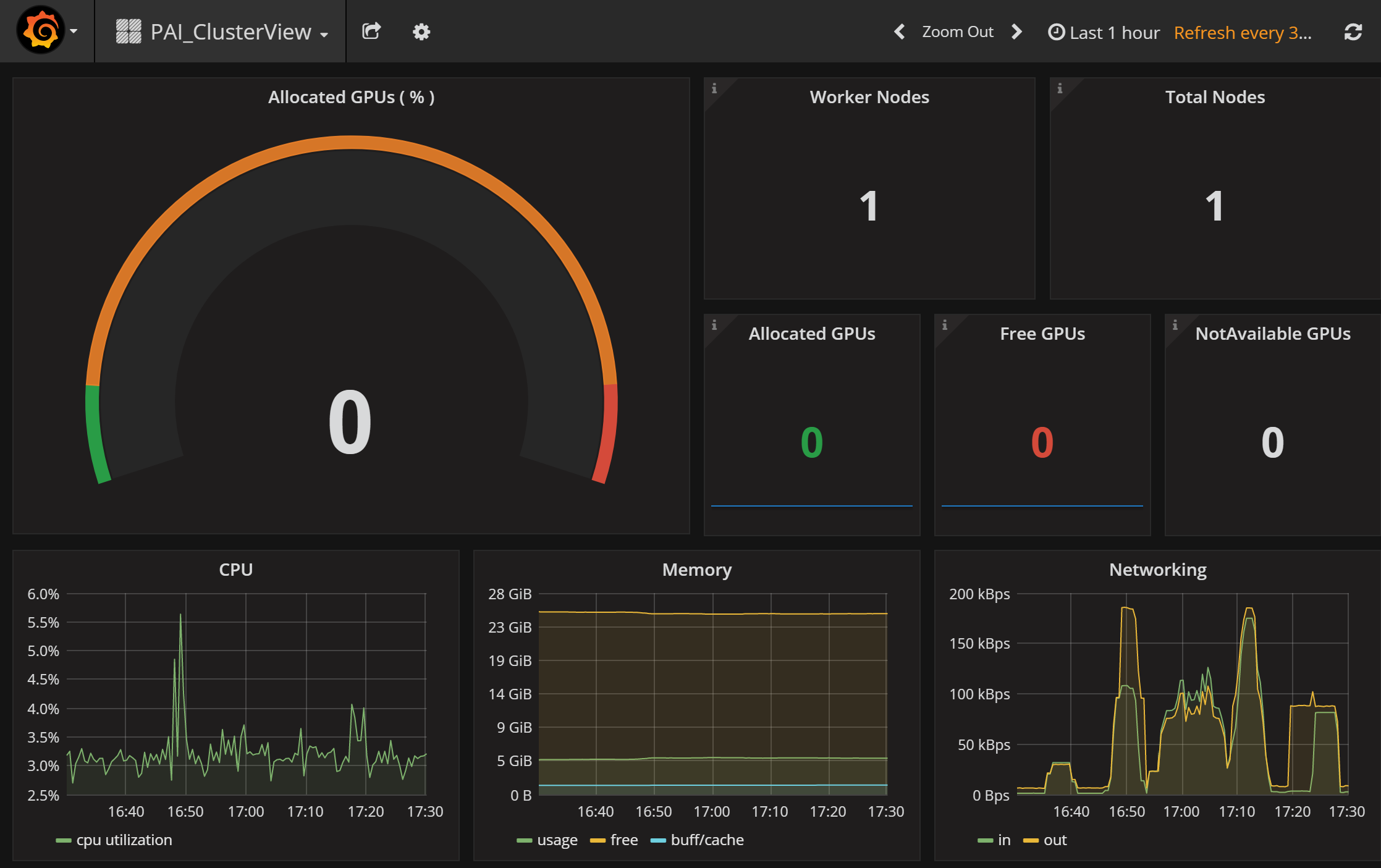Image resolution: width=1381 pixels, height=868 pixels.
Task: Click the refresh dashboard icon
Action: coord(1353,32)
